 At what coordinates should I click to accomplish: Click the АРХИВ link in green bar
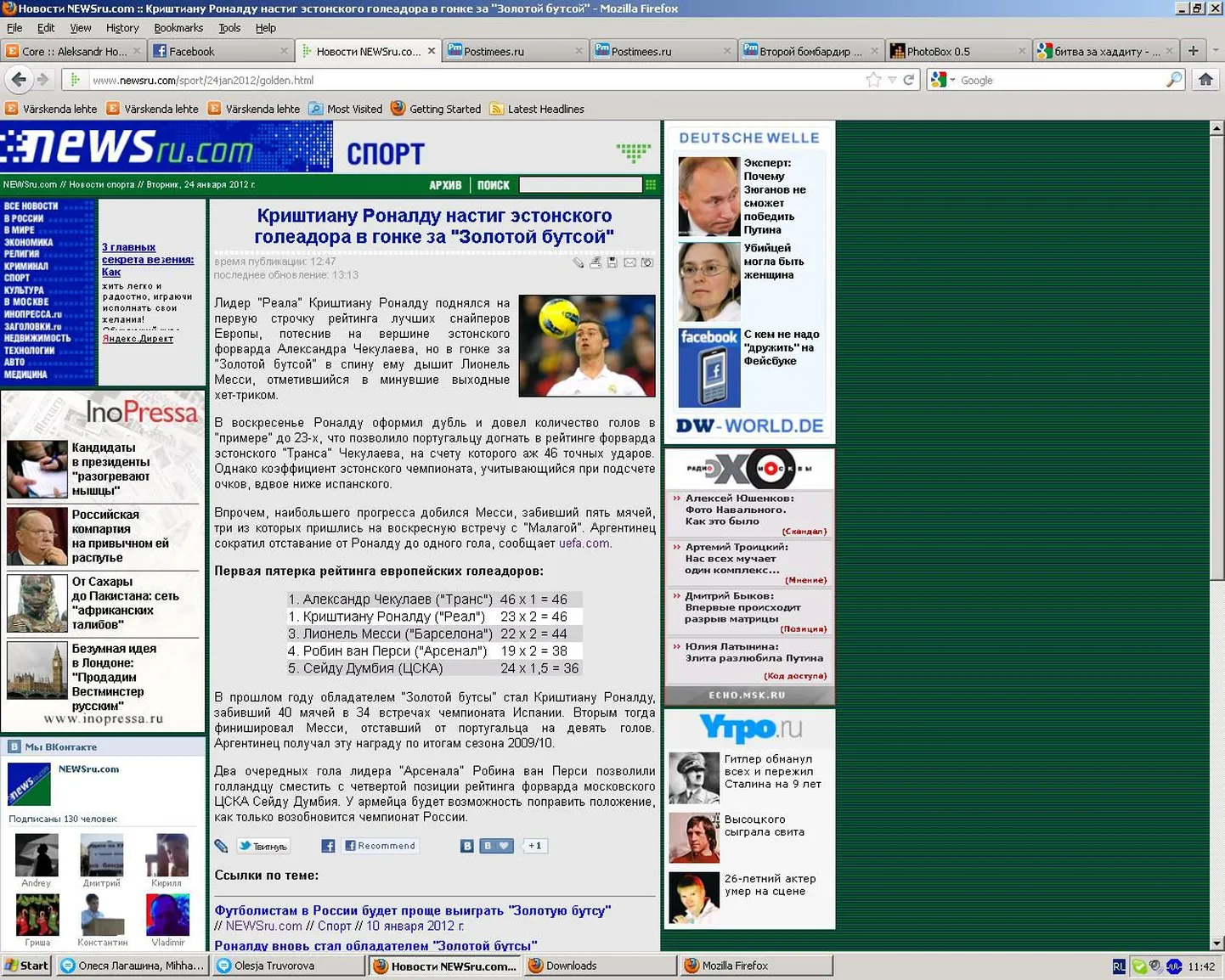click(445, 184)
